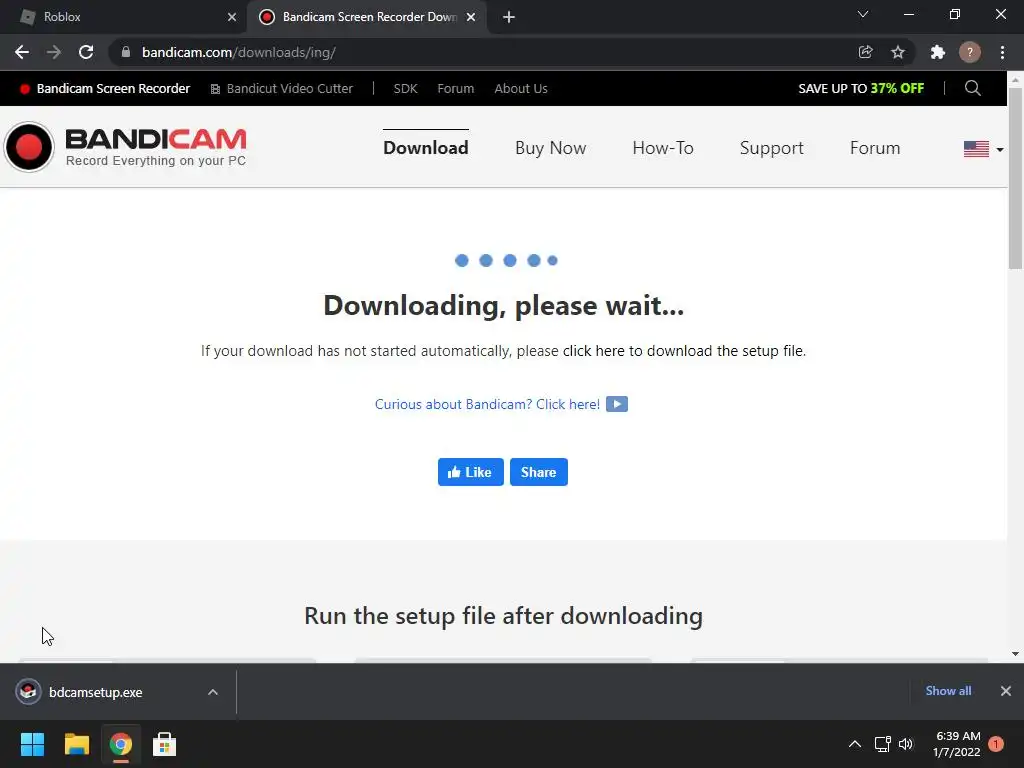Image resolution: width=1024 pixels, height=768 pixels.
Task: Expand the US flag language dropdown
Action: pos(984,149)
